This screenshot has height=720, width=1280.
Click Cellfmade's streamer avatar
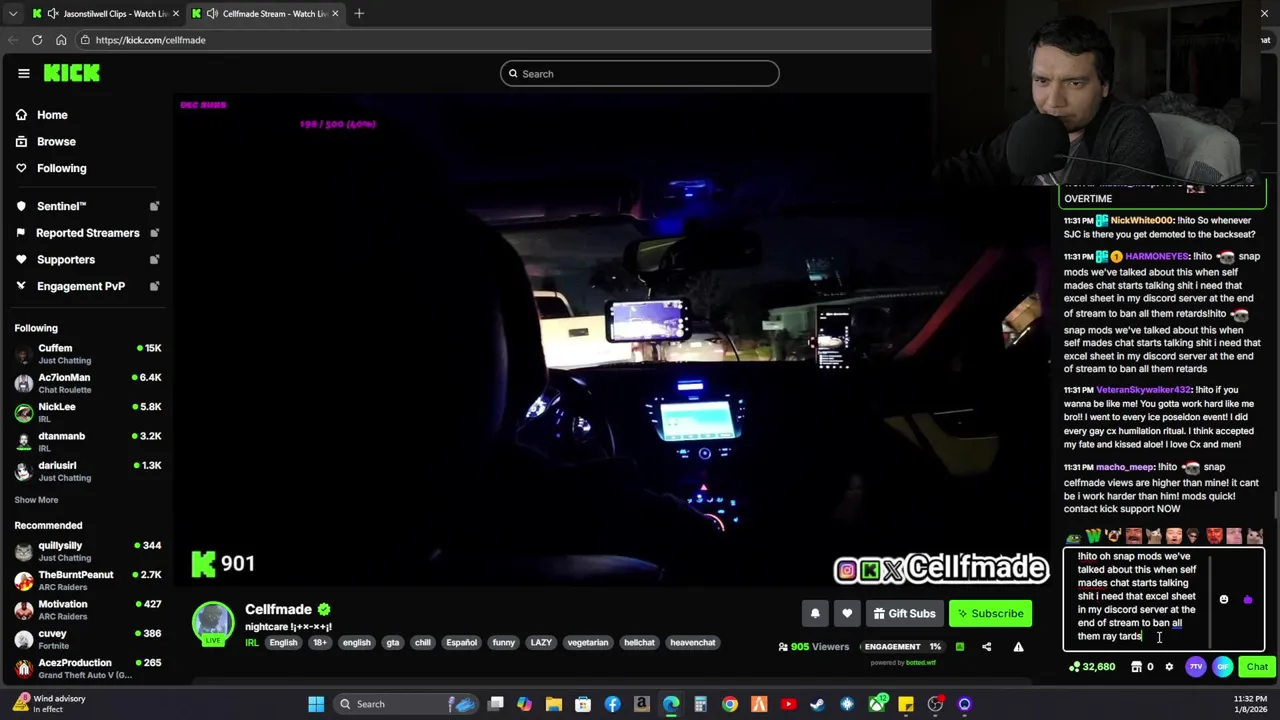[x=213, y=622]
